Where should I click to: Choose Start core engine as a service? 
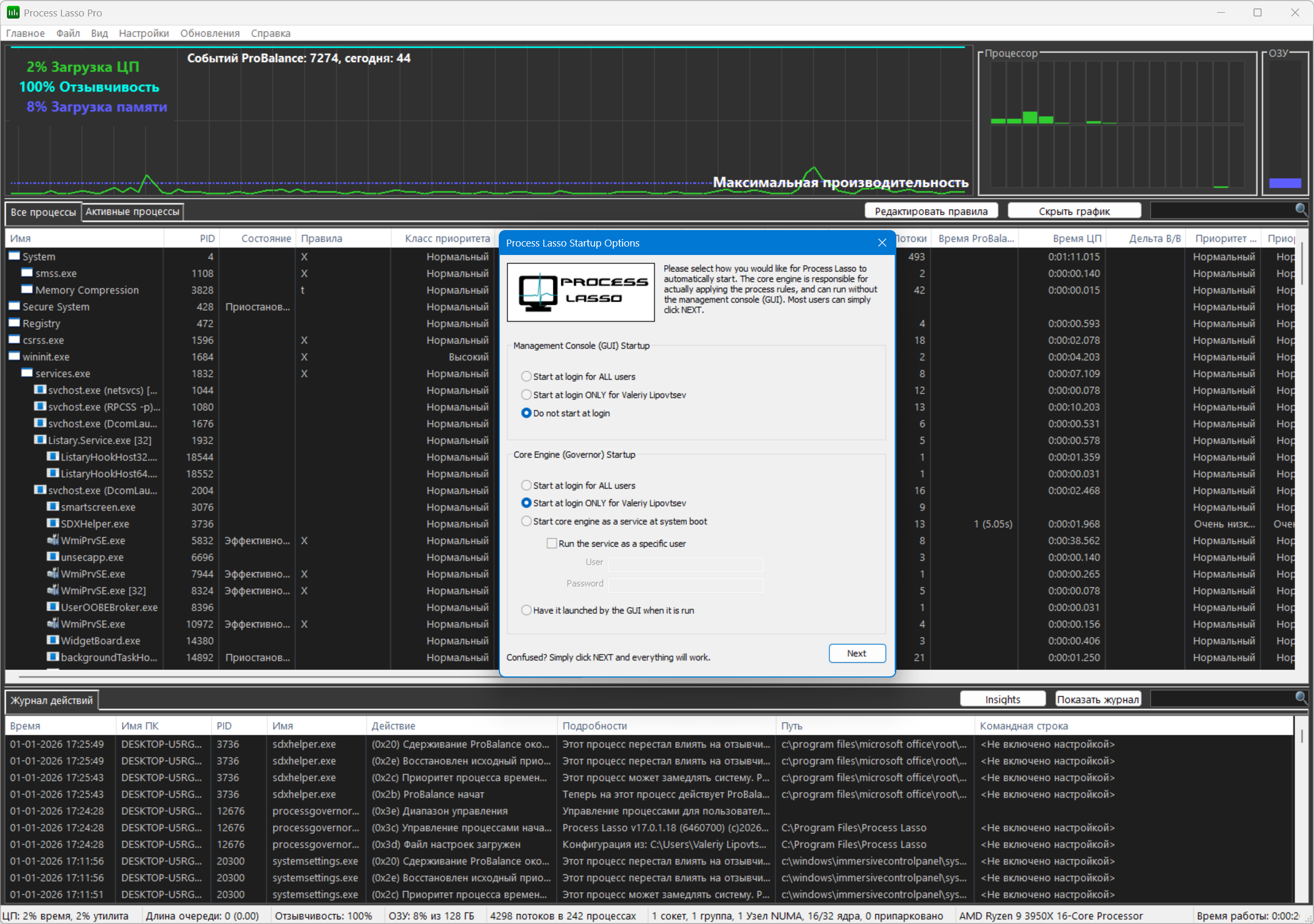click(x=526, y=521)
